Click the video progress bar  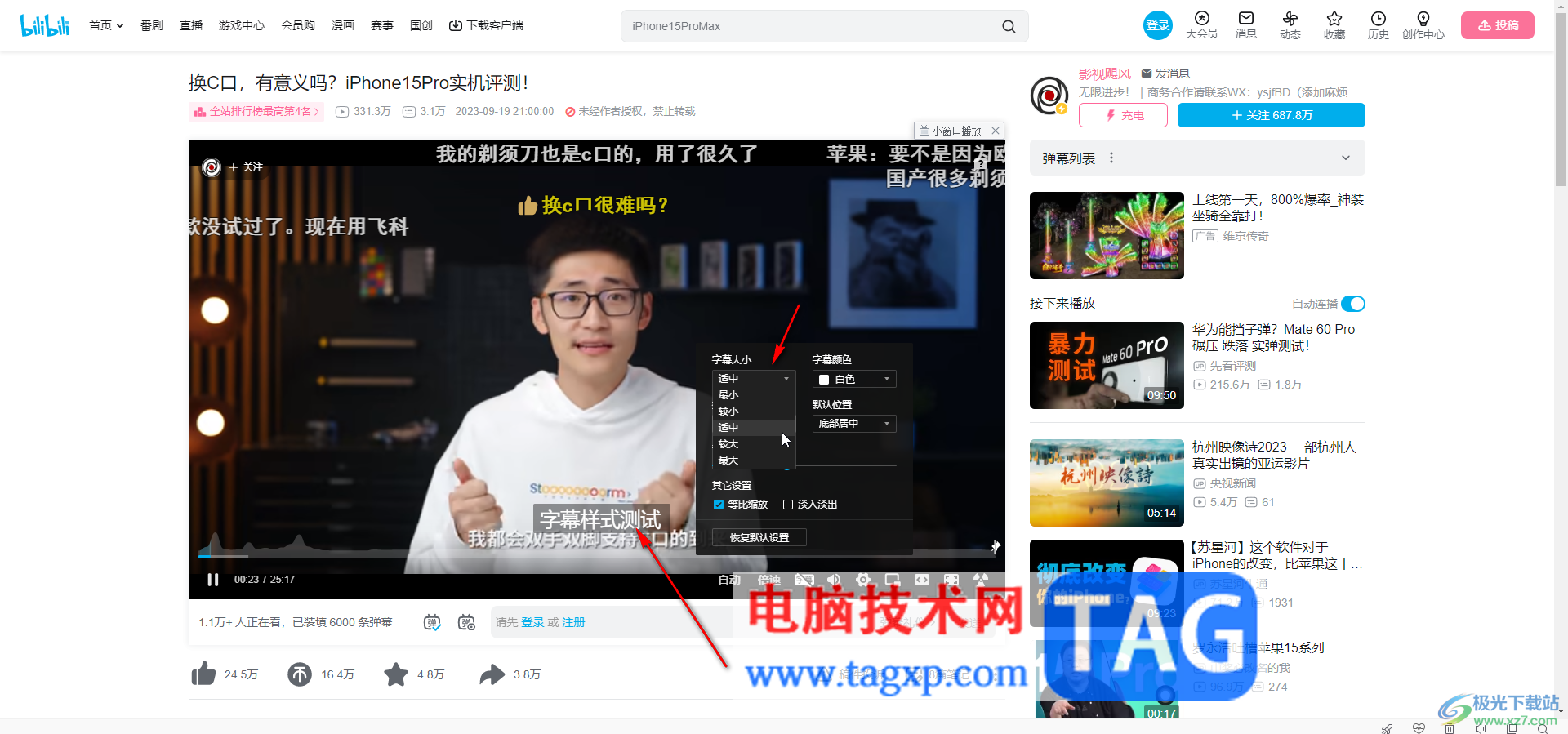pos(597,555)
